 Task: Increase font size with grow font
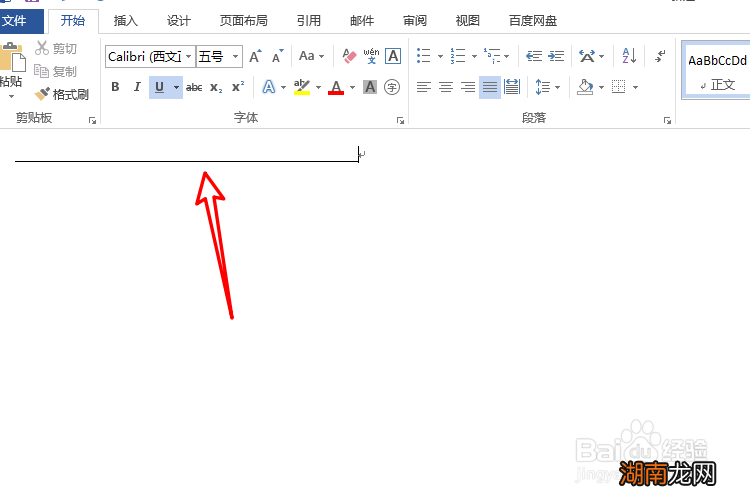tap(255, 56)
